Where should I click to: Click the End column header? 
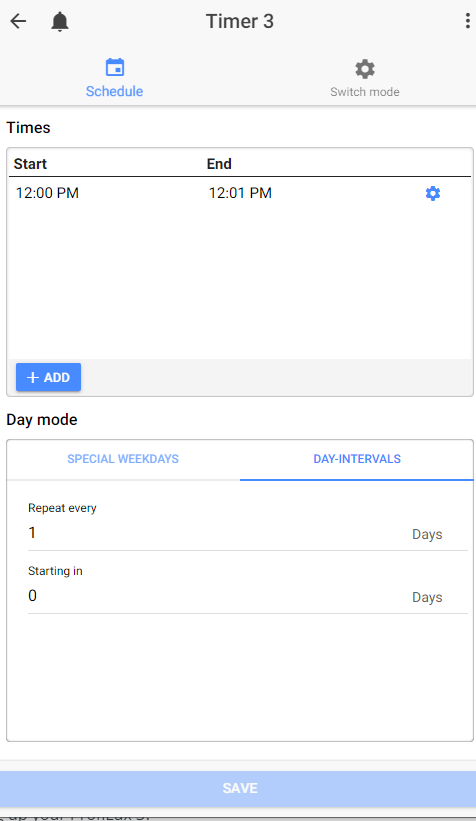pyautogui.click(x=219, y=164)
